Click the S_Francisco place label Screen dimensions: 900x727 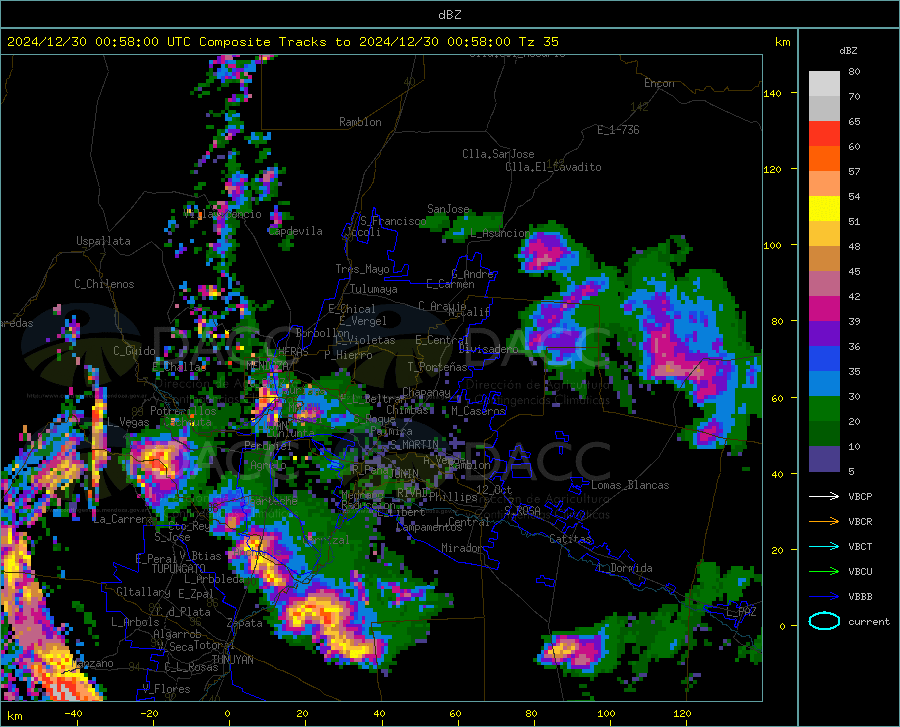[393, 221]
